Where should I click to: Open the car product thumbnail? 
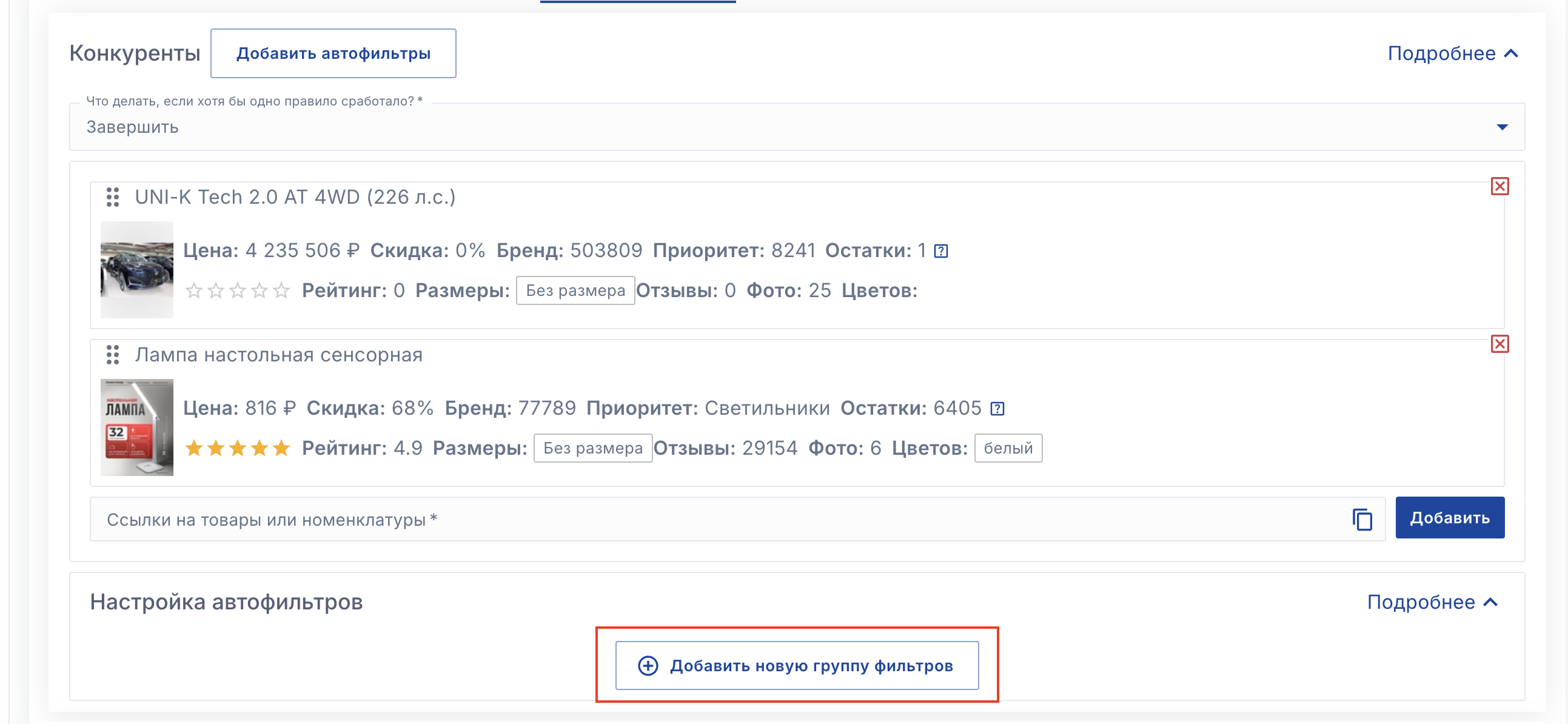[137, 270]
